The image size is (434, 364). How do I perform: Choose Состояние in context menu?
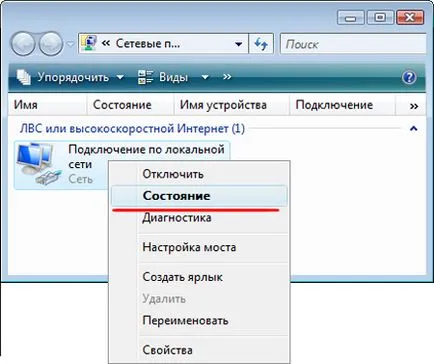pos(199,196)
